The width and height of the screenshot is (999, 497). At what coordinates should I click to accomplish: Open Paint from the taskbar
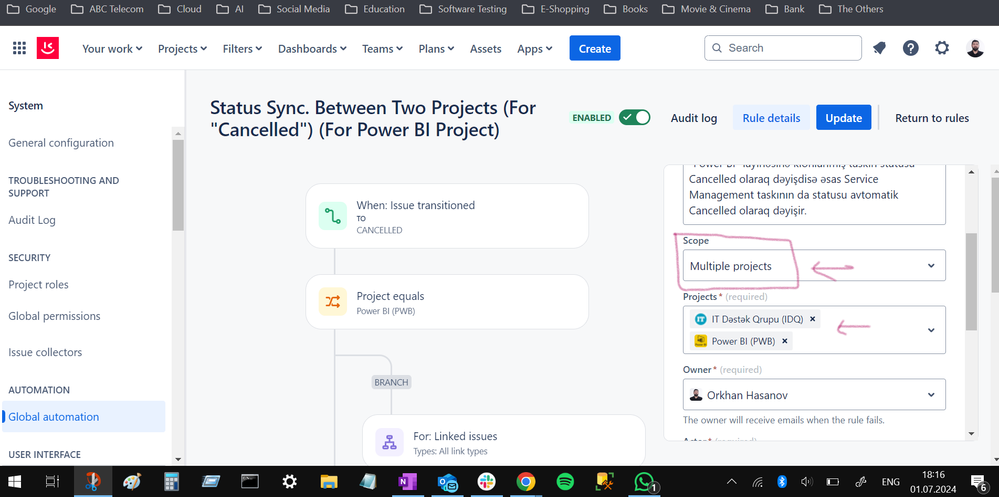132,482
